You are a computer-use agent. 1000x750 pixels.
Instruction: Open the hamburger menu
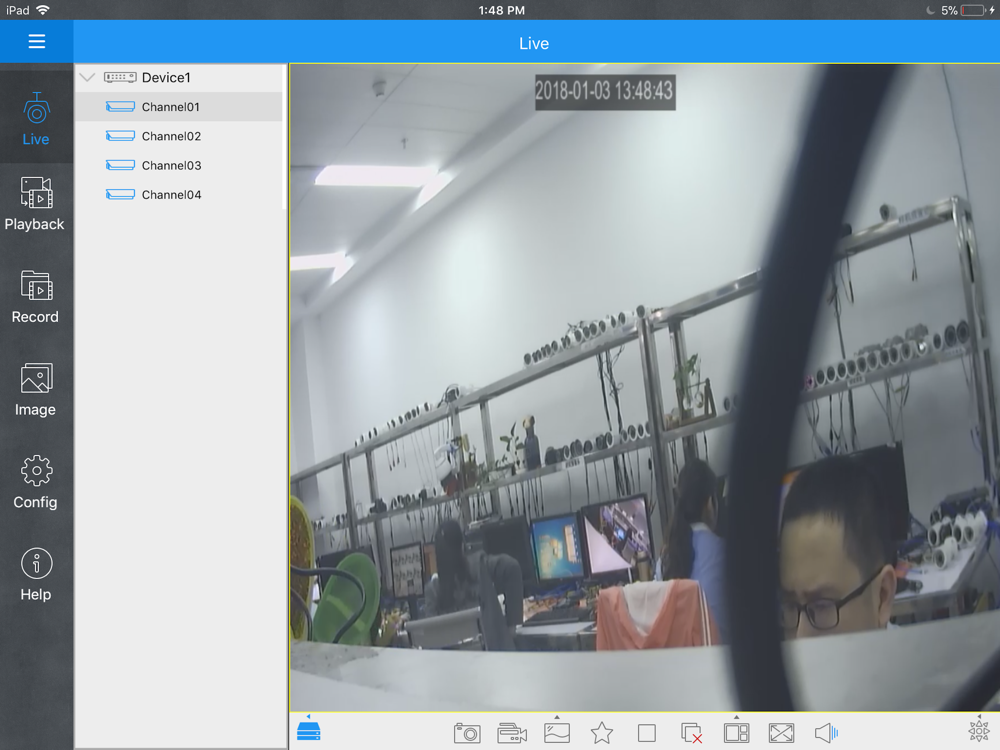coord(36,41)
